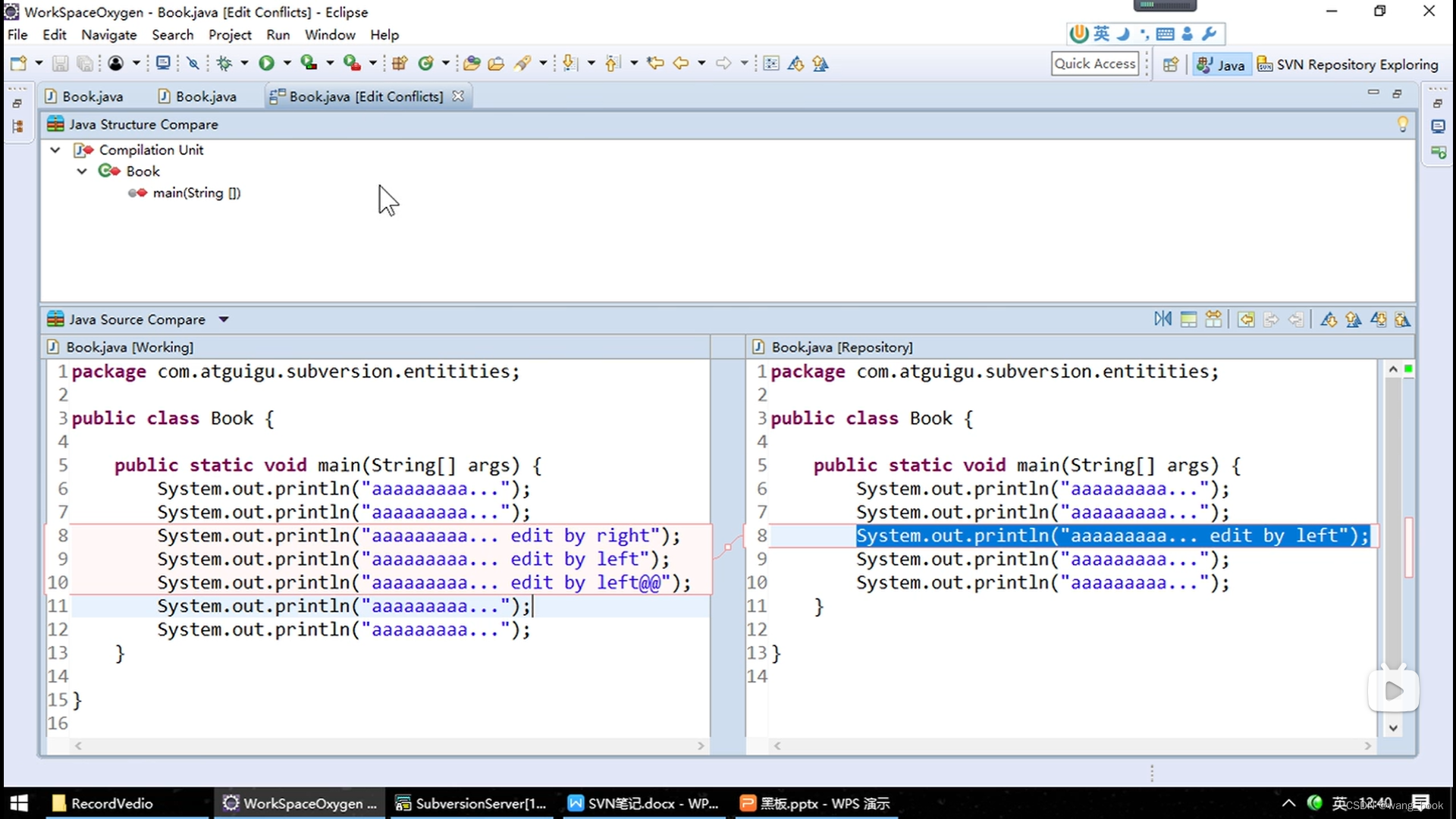Viewport: 1456px width, 819px height.
Task: Click the Open Type folder icon
Action: pos(472,64)
